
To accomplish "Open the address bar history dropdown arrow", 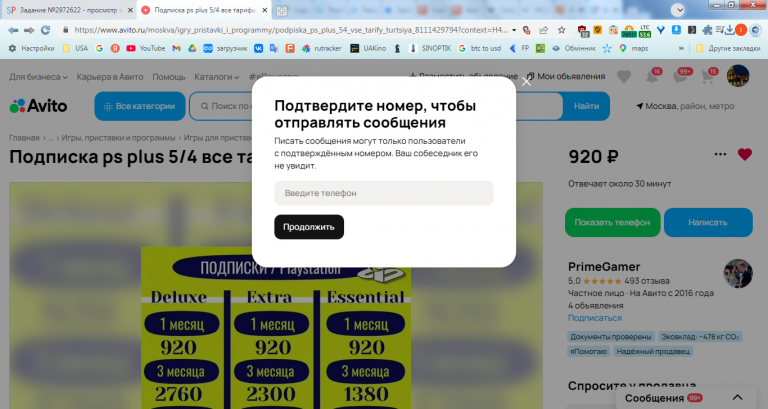I will pyautogui.click(x=514, y=30).
